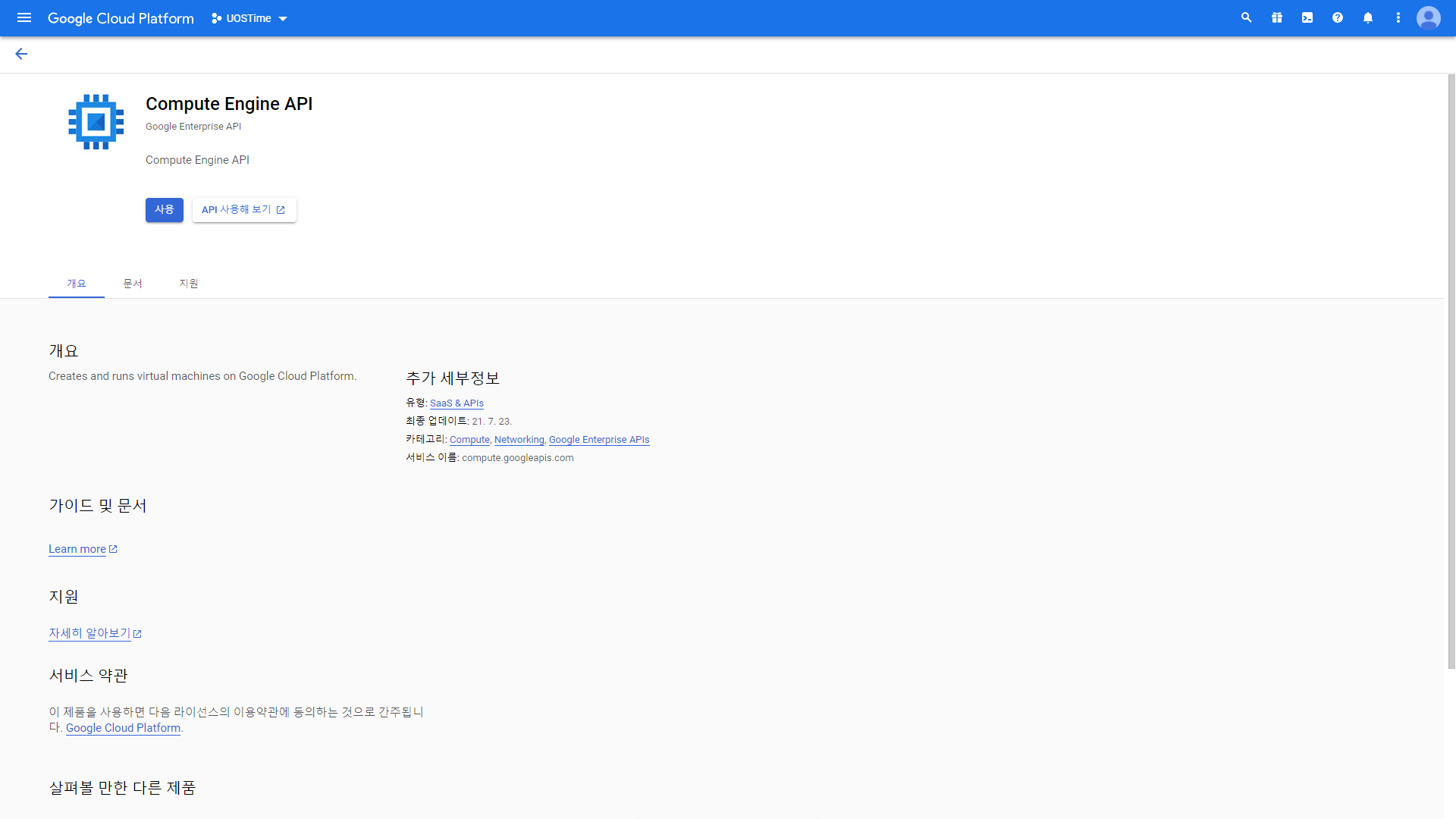The image size is (1456, 819).
Task: Open the UOSTime project selector dropdown
Action: click(249, 18)
